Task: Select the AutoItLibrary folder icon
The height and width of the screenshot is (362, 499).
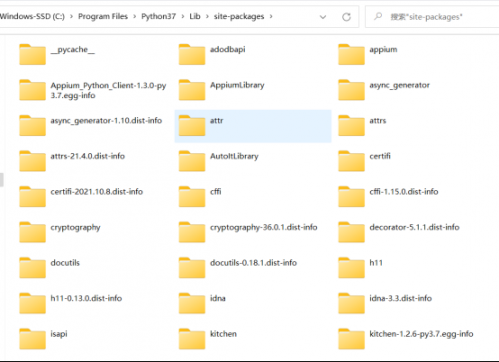Action: point(192,161)
